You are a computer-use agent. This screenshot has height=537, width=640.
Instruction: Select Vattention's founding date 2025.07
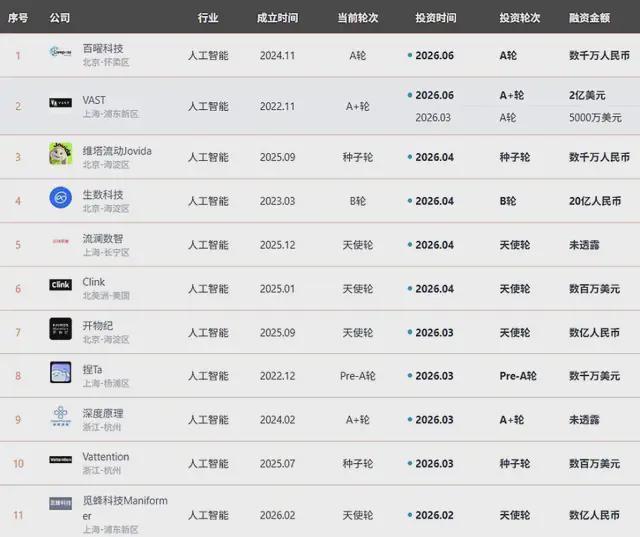pyautogui.click(x=278, y=464)
